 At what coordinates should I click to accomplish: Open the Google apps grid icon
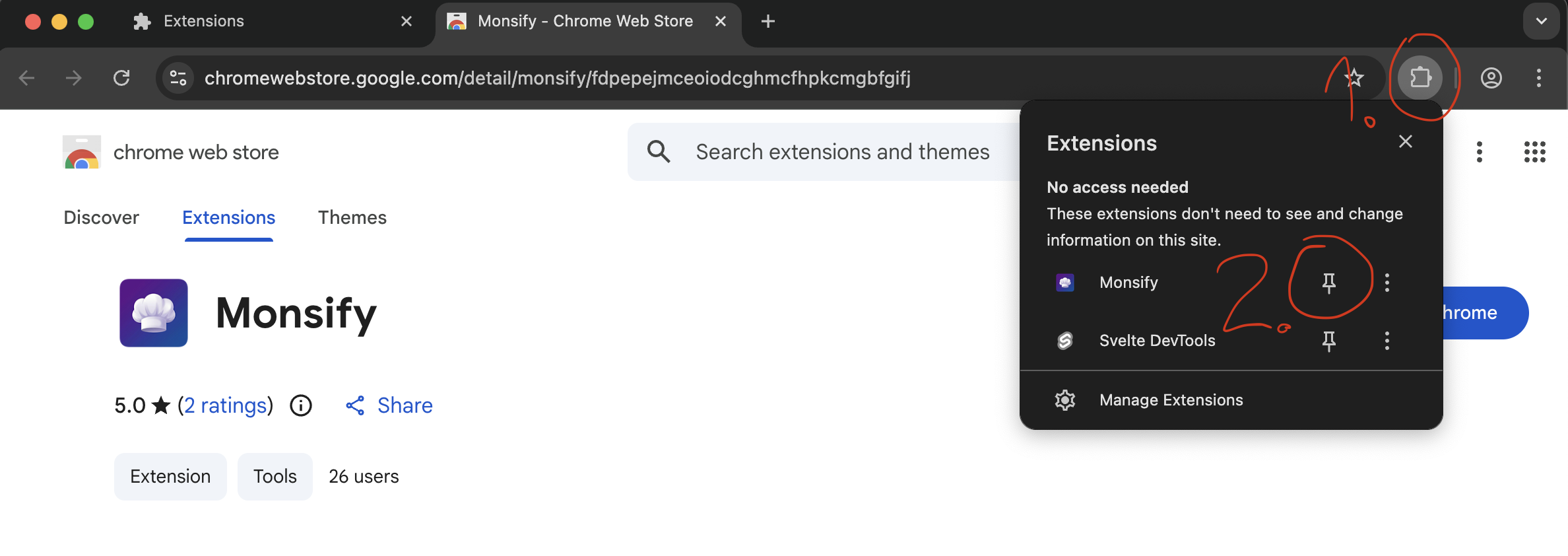pyautogui.click(x=1535, y=152)
